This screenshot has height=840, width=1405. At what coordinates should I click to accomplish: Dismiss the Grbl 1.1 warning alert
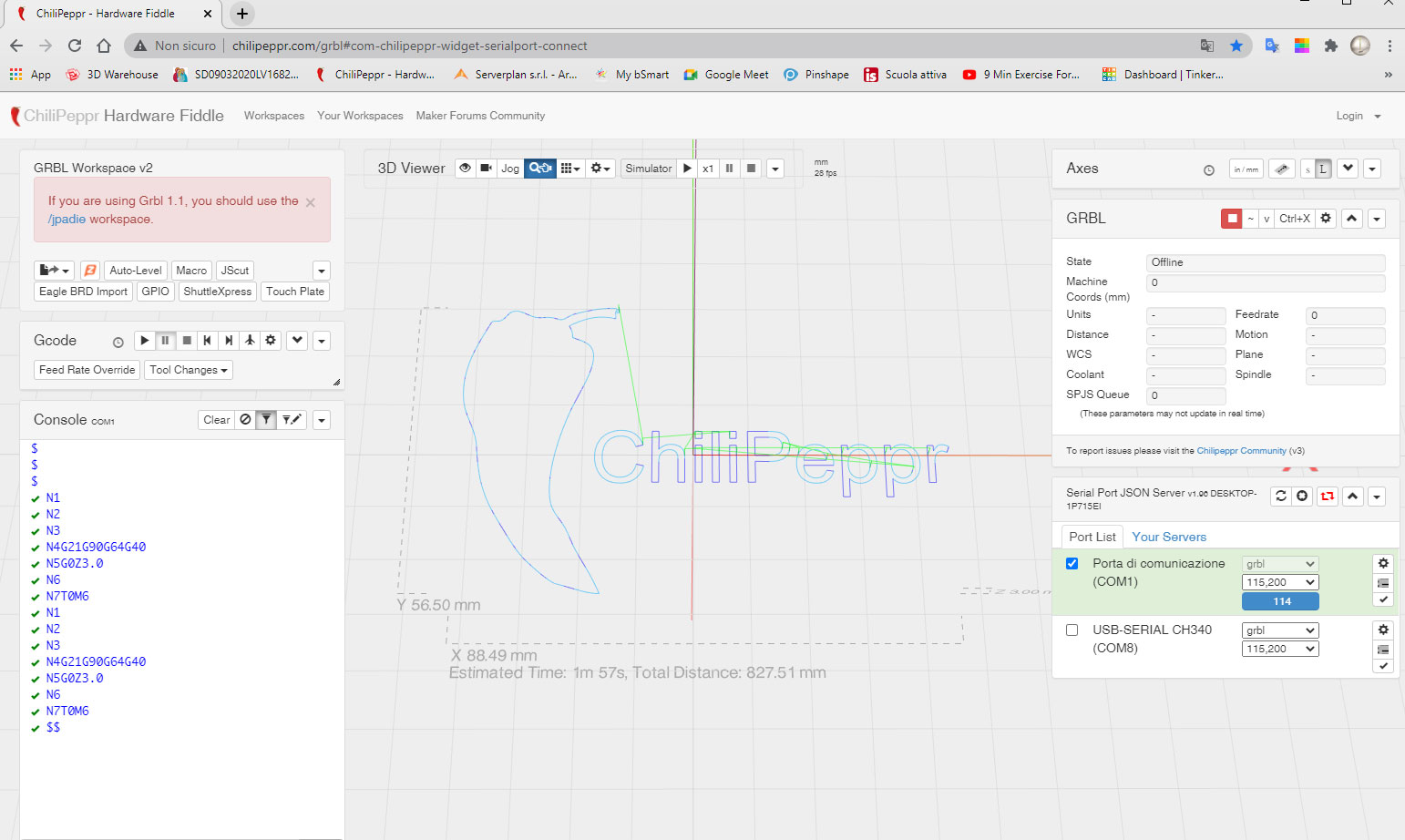point(311,202)
